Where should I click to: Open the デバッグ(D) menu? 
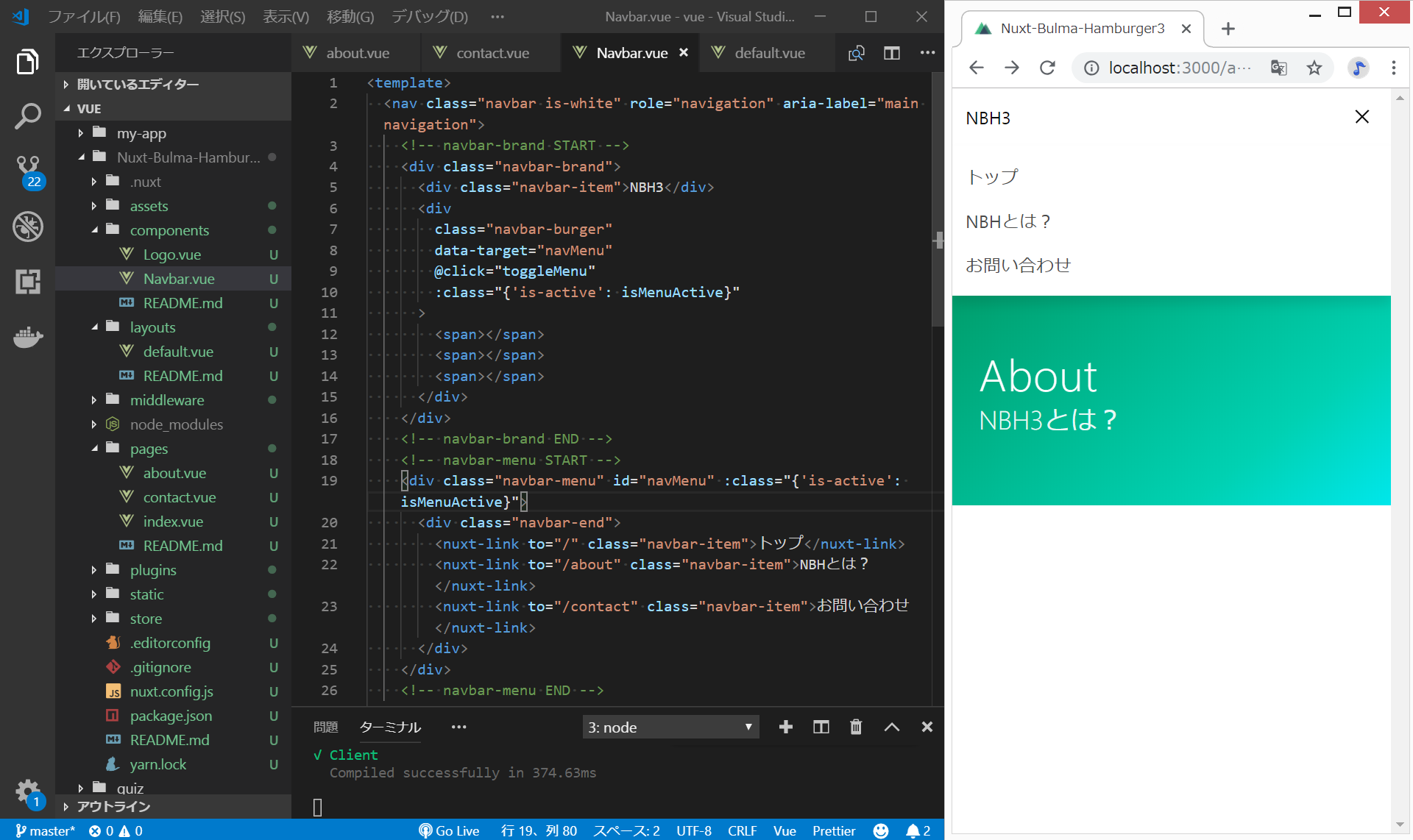point(430,16)
